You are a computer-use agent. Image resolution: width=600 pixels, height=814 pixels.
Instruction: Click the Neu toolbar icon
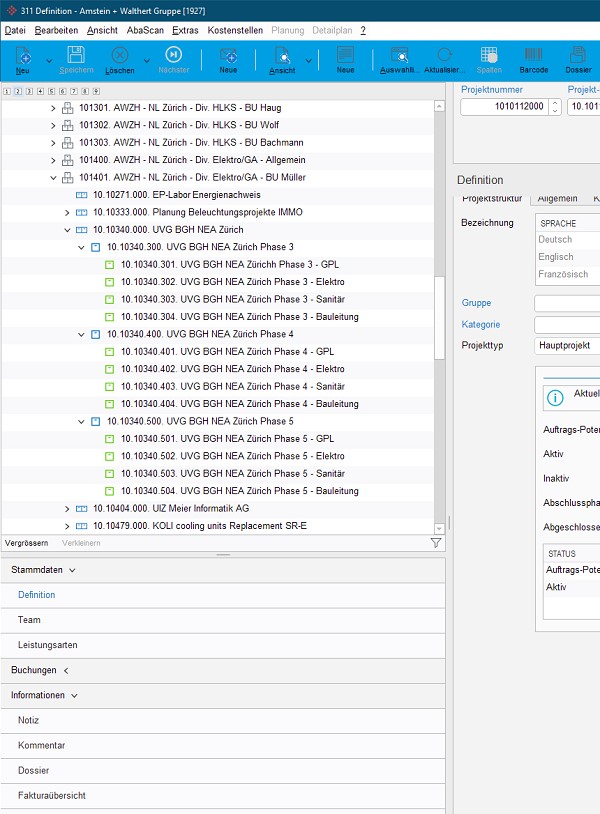tap(22, 57)
